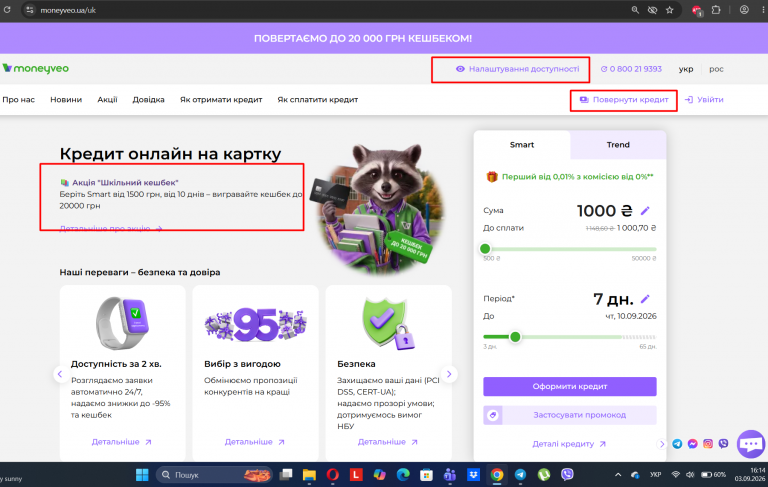Open Як отримати кредит page
Viewport: 768px width, 487px height.
[x=221, y=99]
